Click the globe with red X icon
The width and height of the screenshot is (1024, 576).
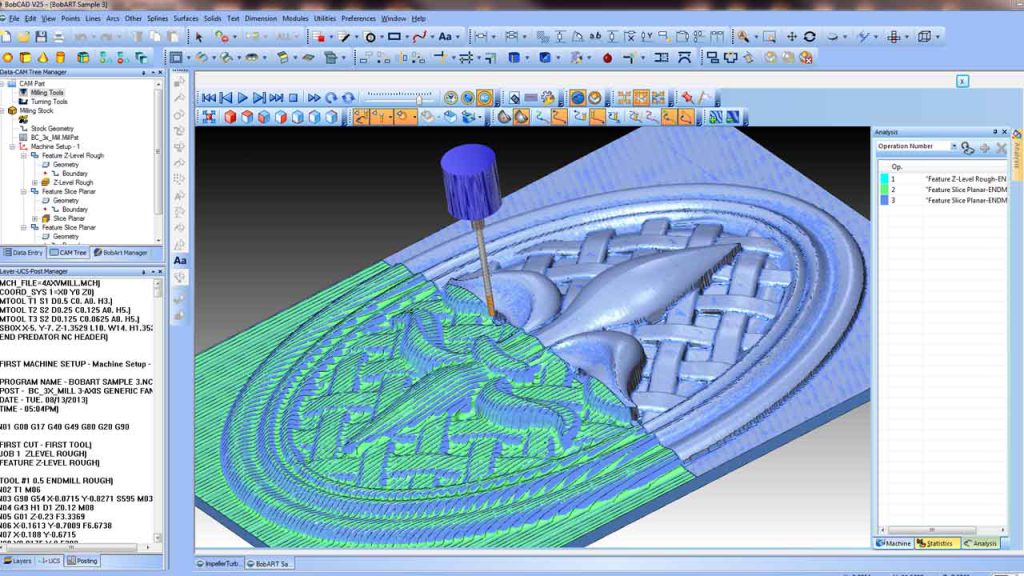[x=807, y=58]
